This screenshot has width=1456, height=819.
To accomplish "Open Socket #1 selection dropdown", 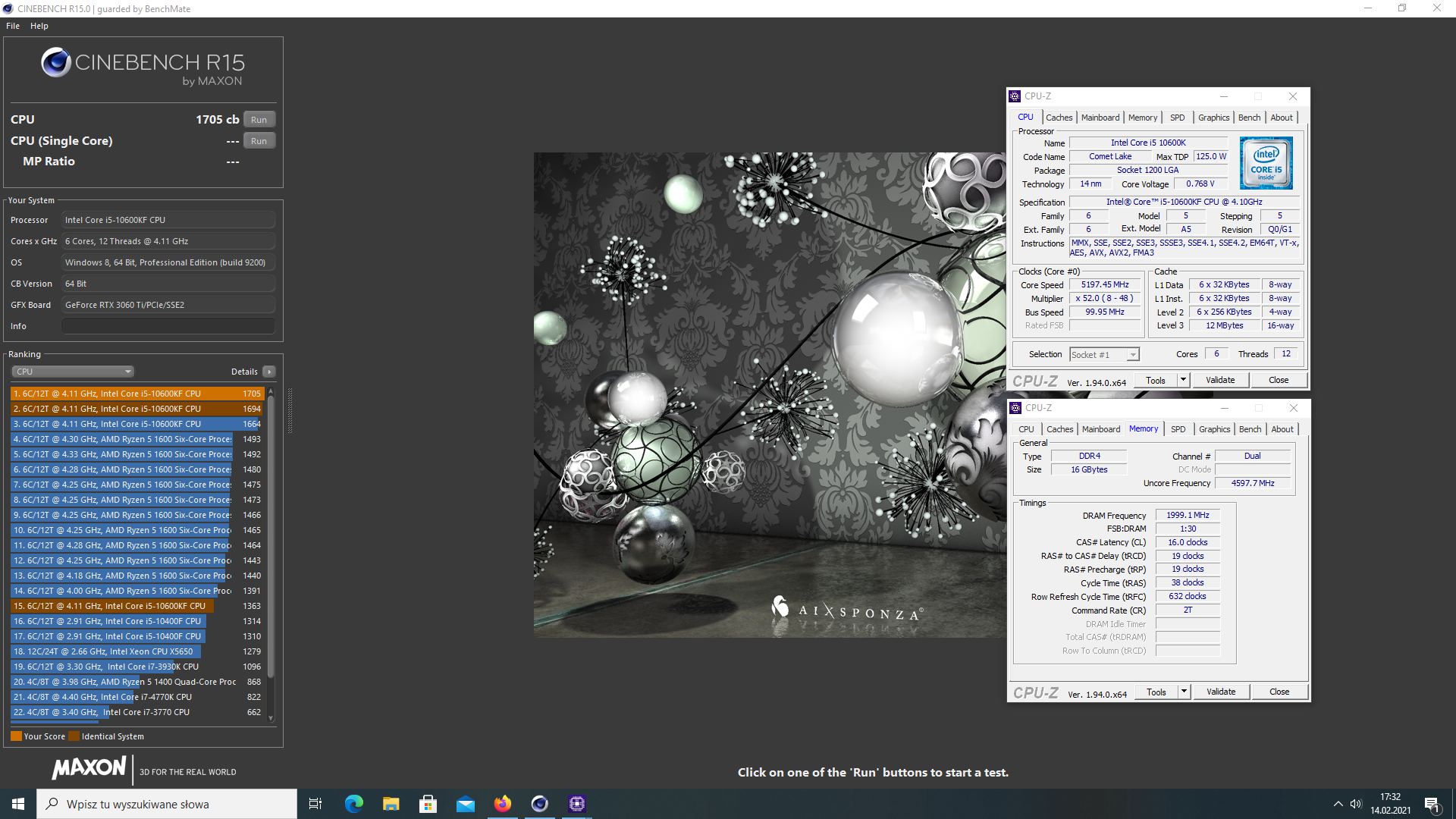I will click(x=1104, y=355).
